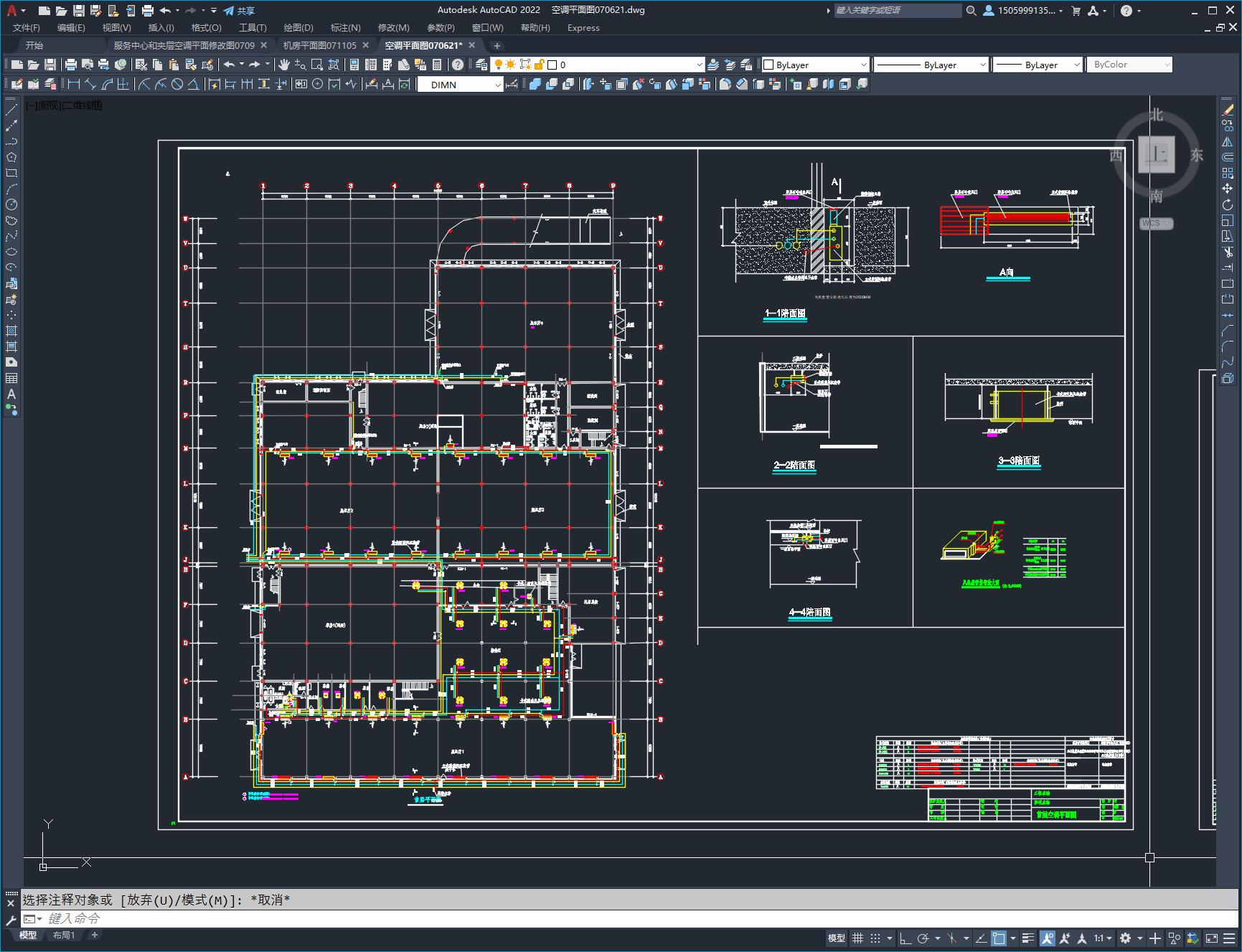Toggle object snap in status bar
1242x952 pixels.
pyautogui.click(x=999, y=938)
